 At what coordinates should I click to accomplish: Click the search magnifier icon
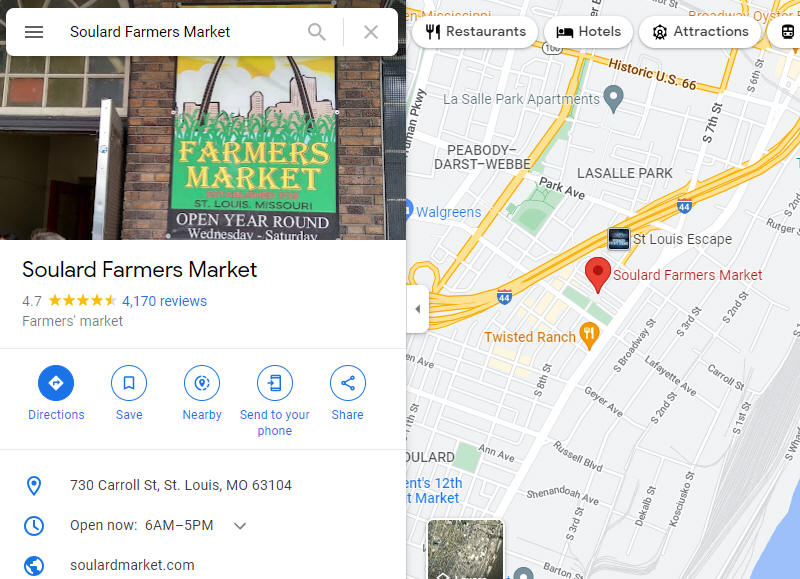tap(317, 32)
